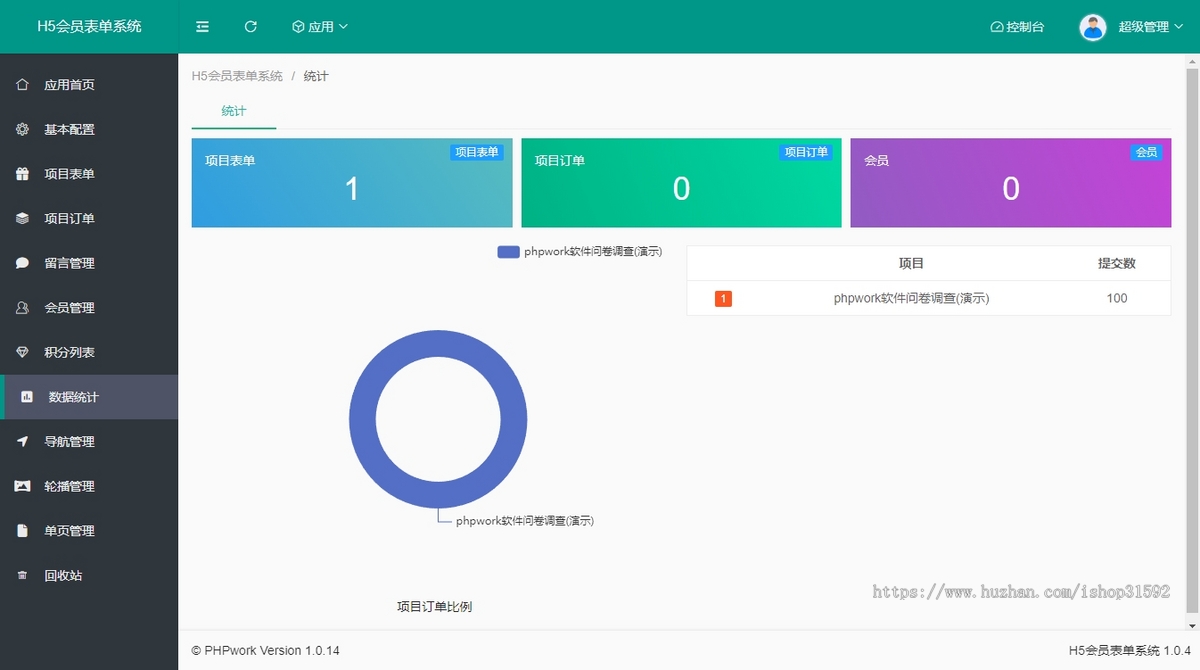Click the picture icon beside 轮播管理
This screenshot has height=670, width=1200.
click(22, 486)
